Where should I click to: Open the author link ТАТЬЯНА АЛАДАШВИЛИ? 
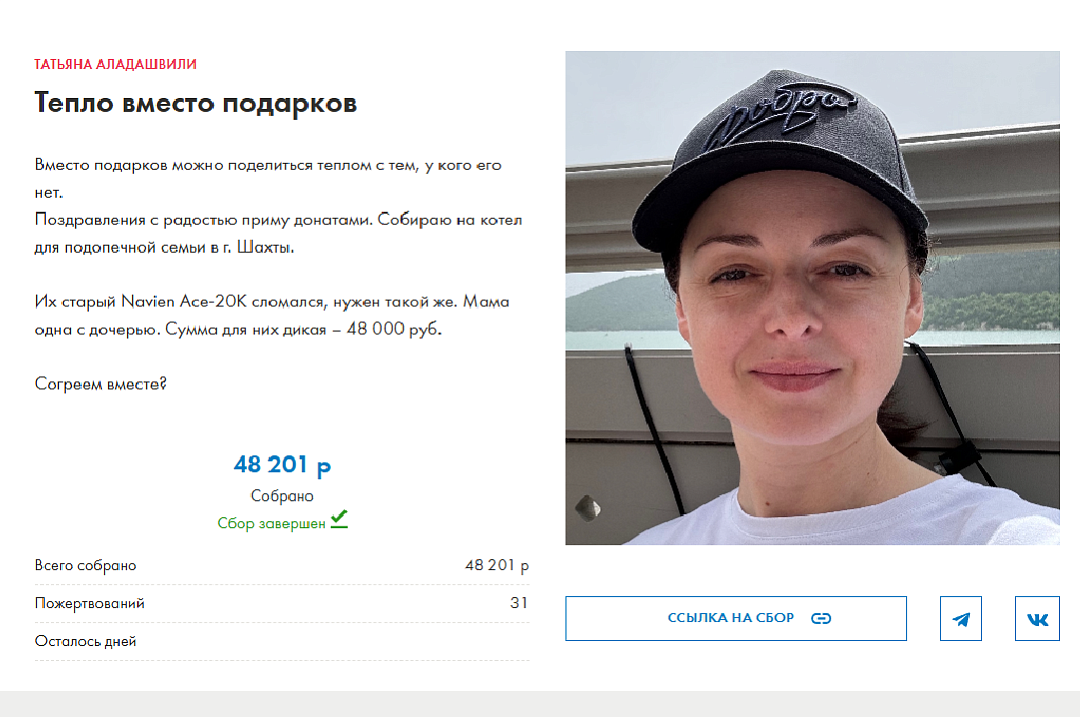[116, 64]
